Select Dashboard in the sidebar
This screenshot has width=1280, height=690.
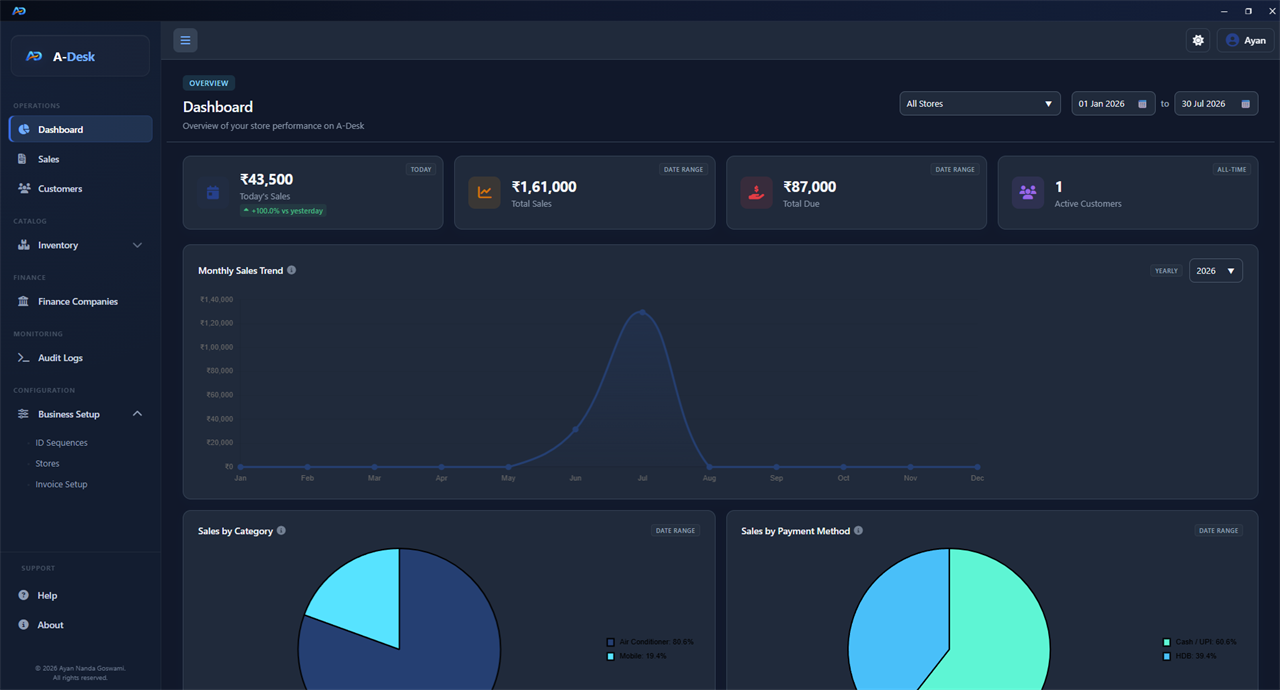click(x=80, y=129)
